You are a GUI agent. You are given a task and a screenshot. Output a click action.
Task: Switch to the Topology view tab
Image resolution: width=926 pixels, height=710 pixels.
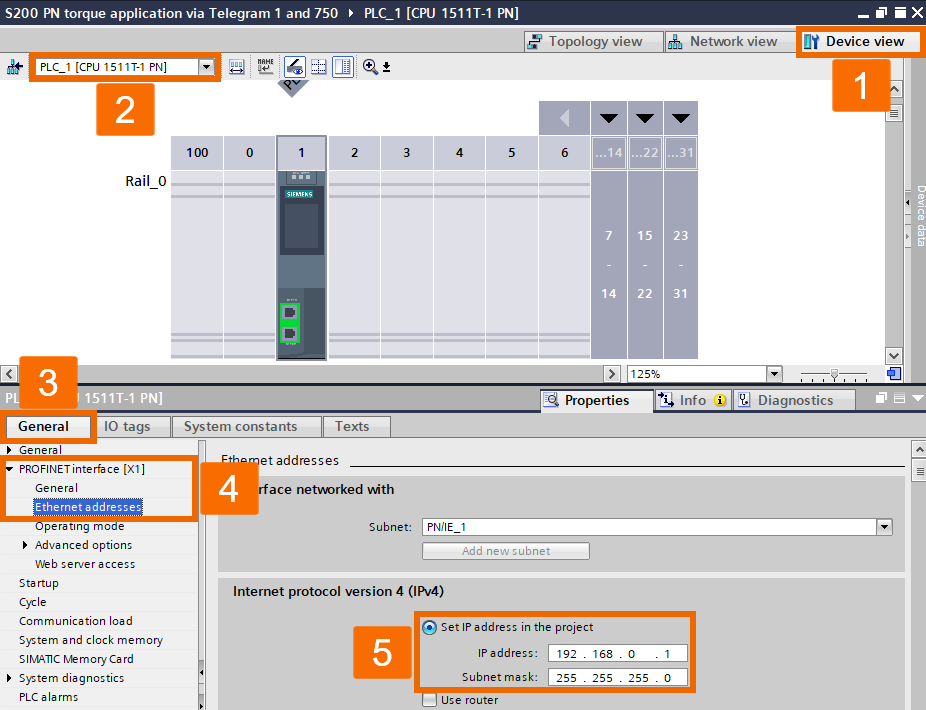(x=593, y=41)
